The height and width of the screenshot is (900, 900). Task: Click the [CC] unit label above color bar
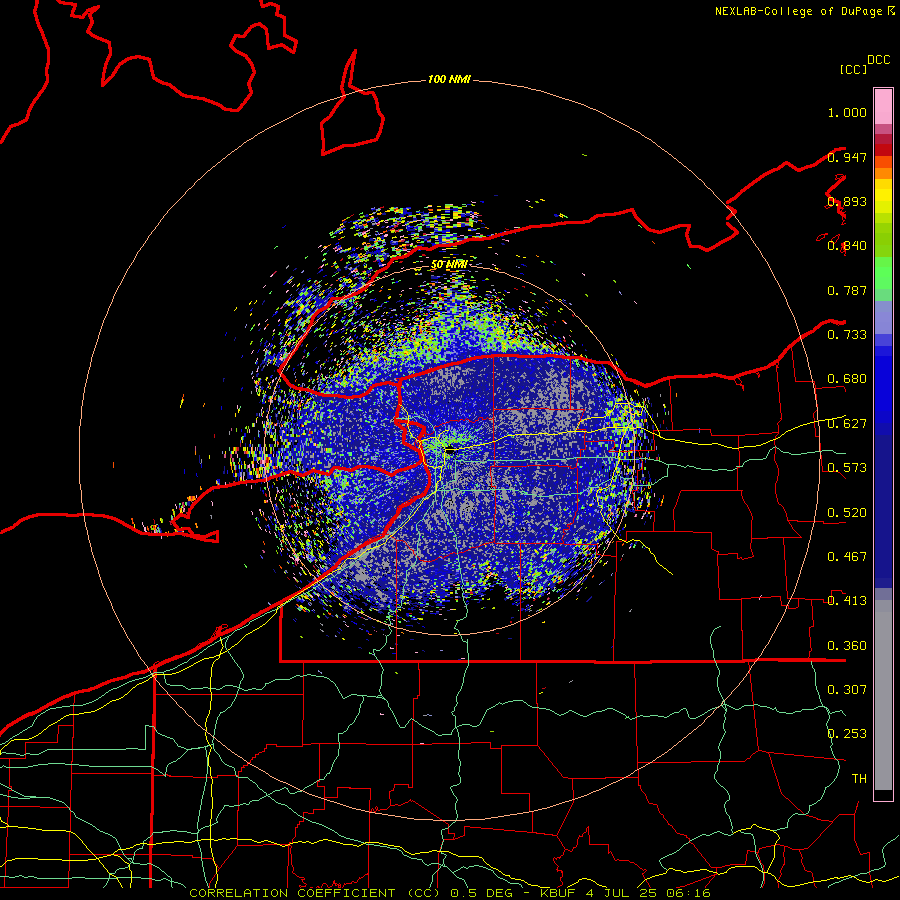tap(854, 69)
